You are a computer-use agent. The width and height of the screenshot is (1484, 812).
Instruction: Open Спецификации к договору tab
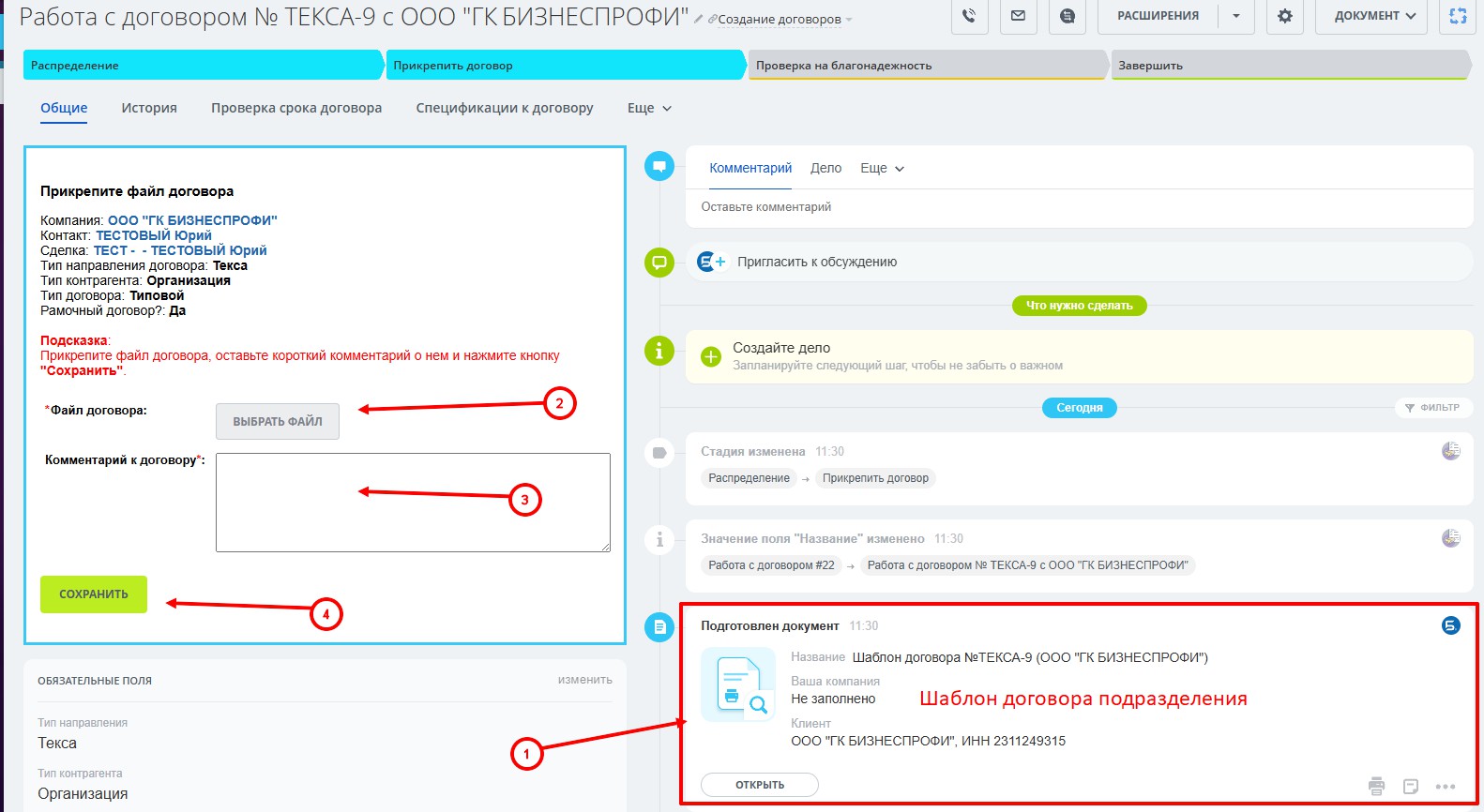tap(505, 108)
